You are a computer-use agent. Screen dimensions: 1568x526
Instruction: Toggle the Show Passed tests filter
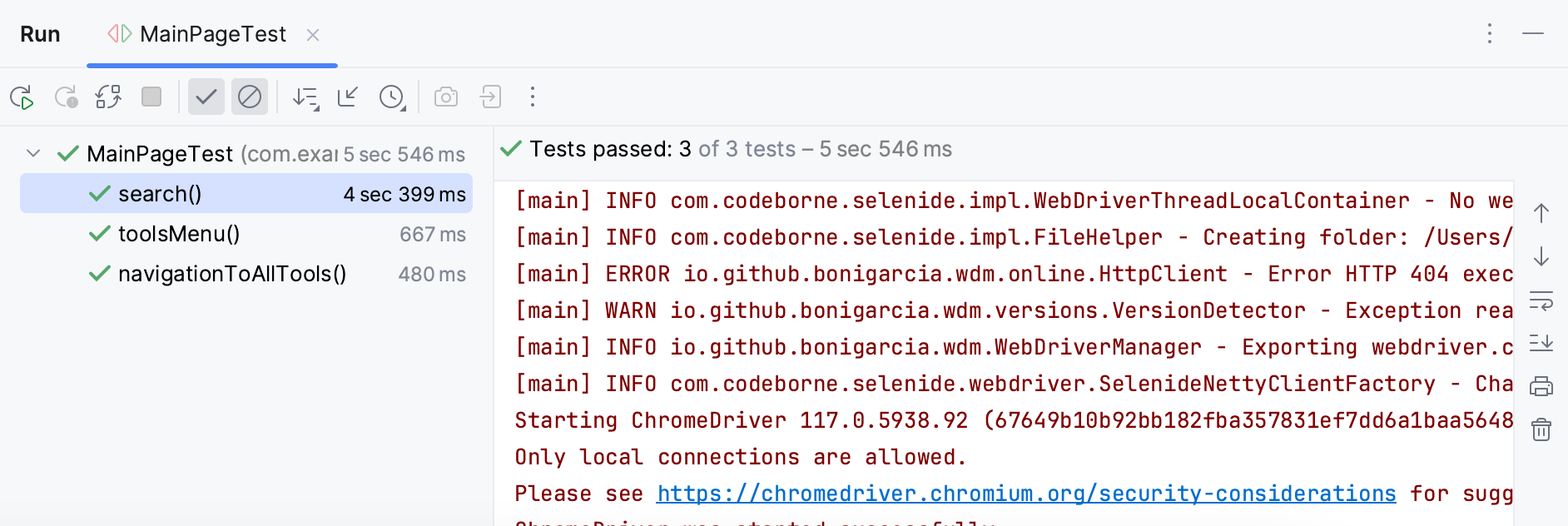tap(206, 97)
